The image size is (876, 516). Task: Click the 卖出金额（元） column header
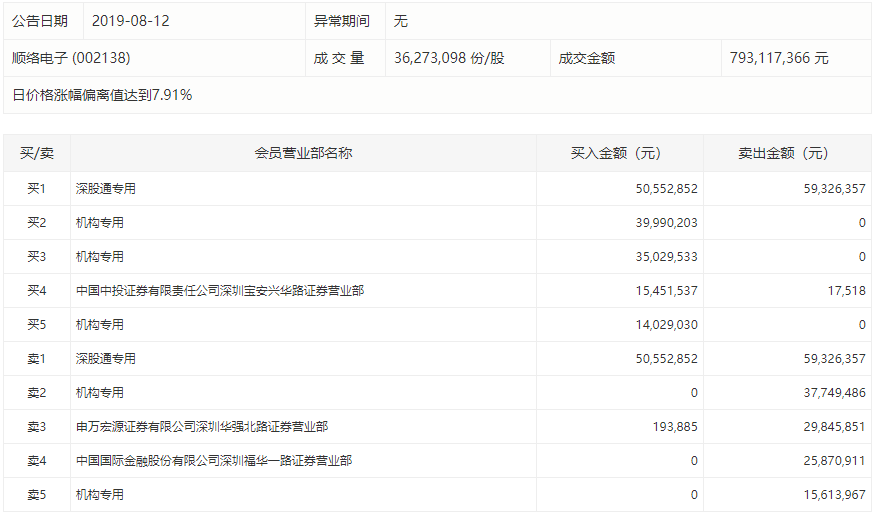click(x=786, y=154)
